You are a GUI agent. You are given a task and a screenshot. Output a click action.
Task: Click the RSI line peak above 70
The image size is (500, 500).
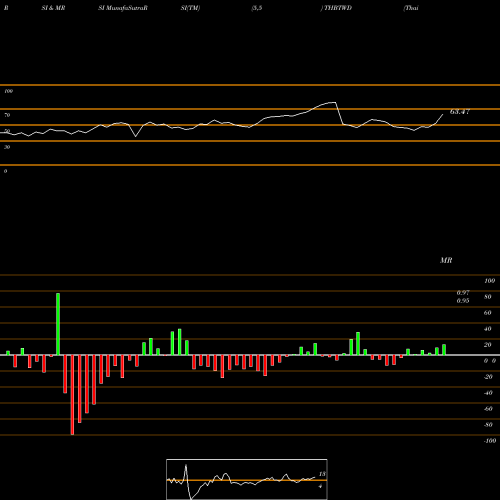[x=333, y=103]
